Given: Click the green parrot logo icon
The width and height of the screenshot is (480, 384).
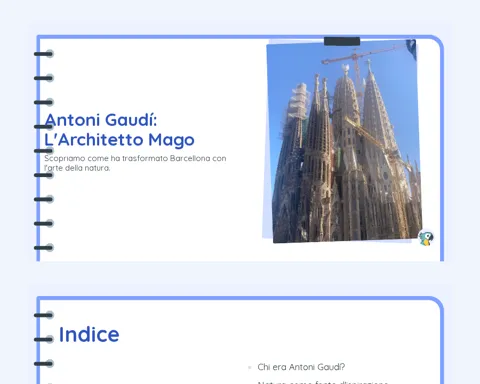Looking at the screenshot, I should click(x=426, y=238).
